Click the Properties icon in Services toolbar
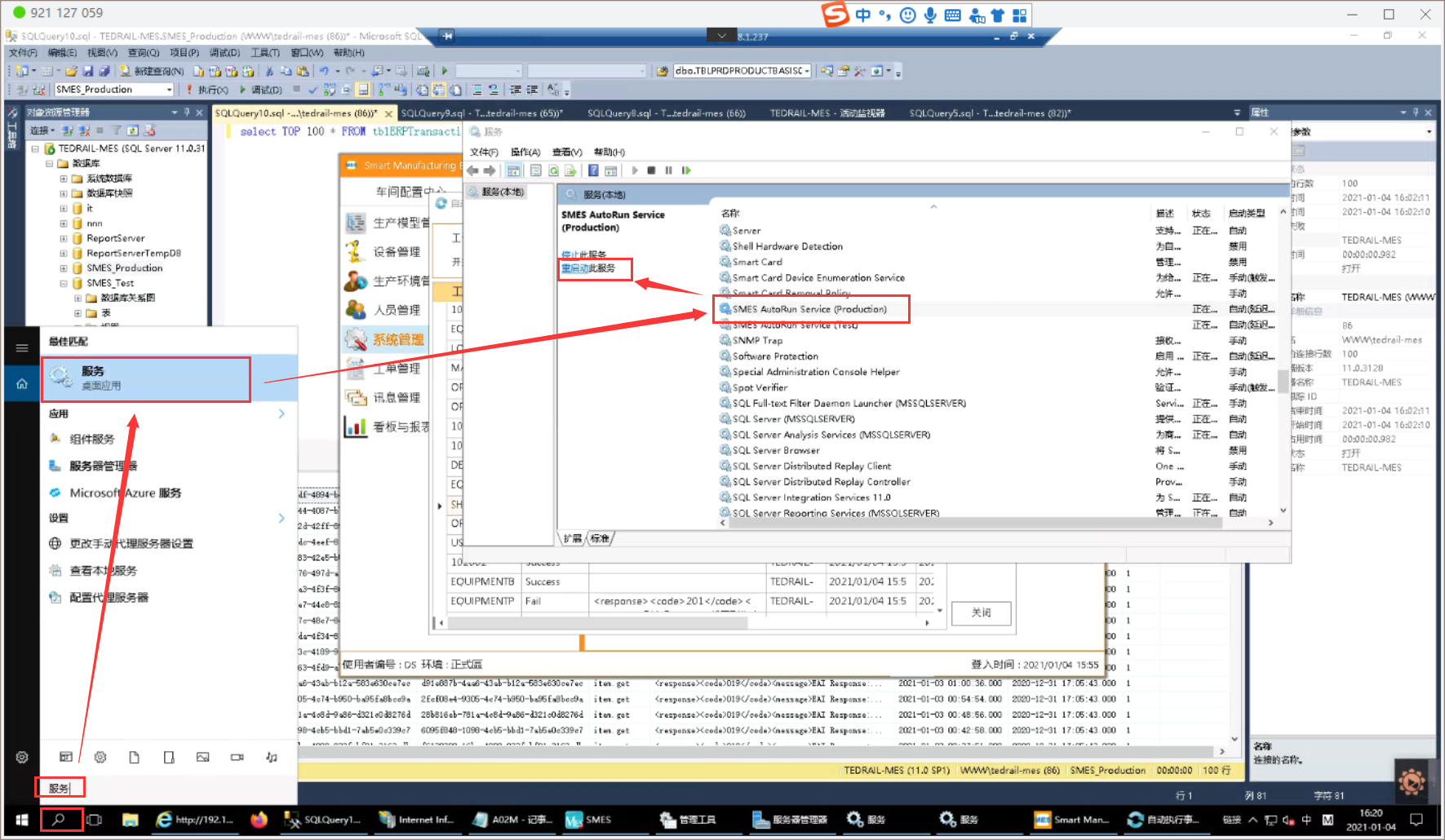The image size is (1445, 840). [x=535, y=170]
